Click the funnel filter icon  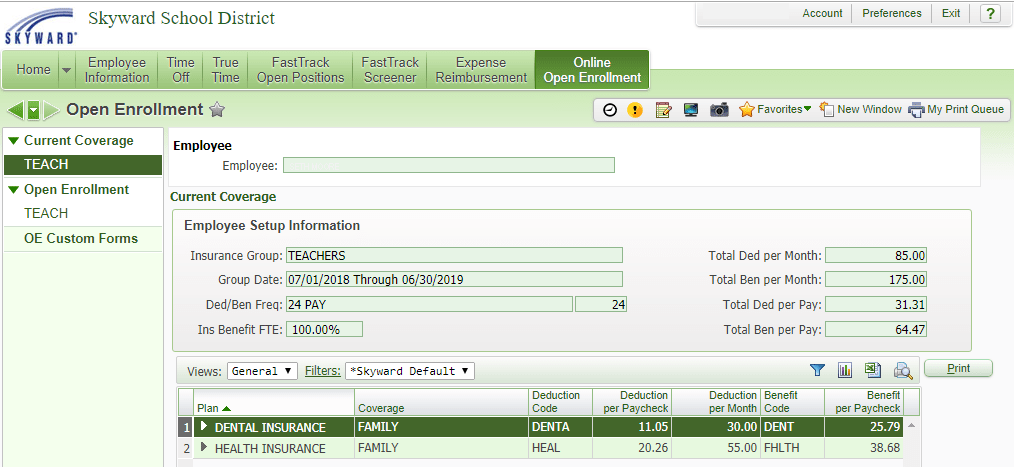coord(818,370)
